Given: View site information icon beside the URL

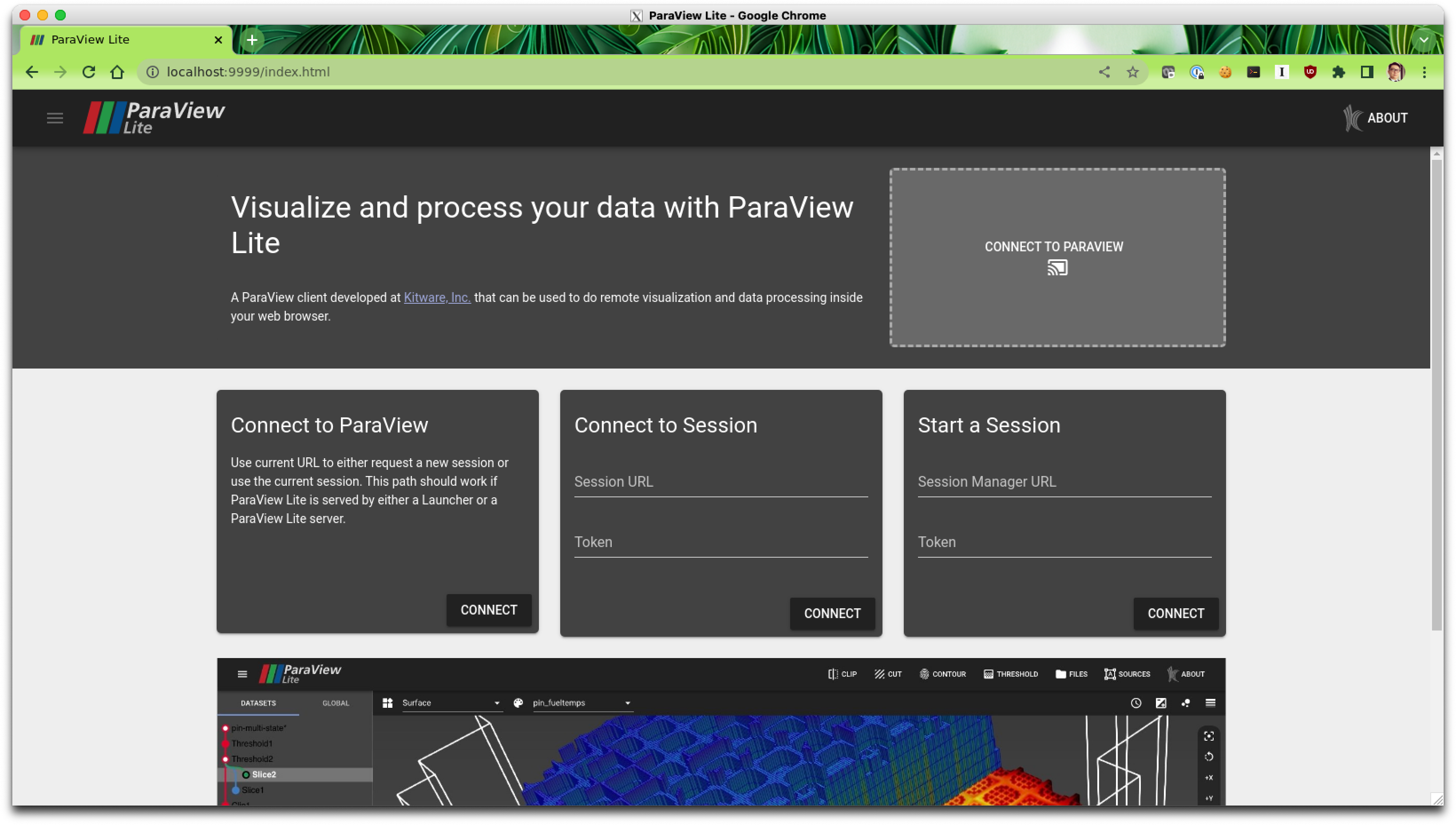Looking at the screenshot, I should click(152, 72).
